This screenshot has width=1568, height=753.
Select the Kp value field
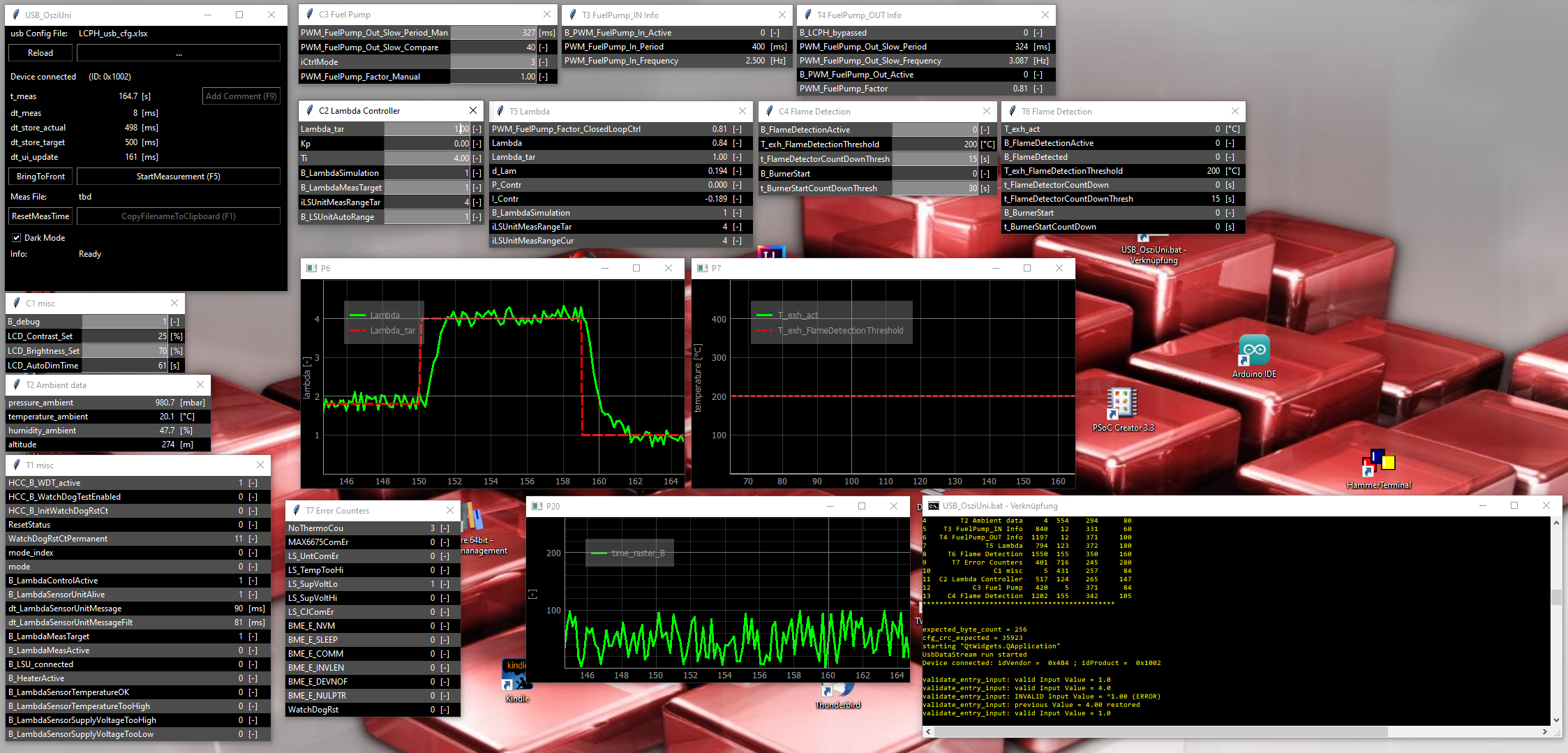click(427, 144)
